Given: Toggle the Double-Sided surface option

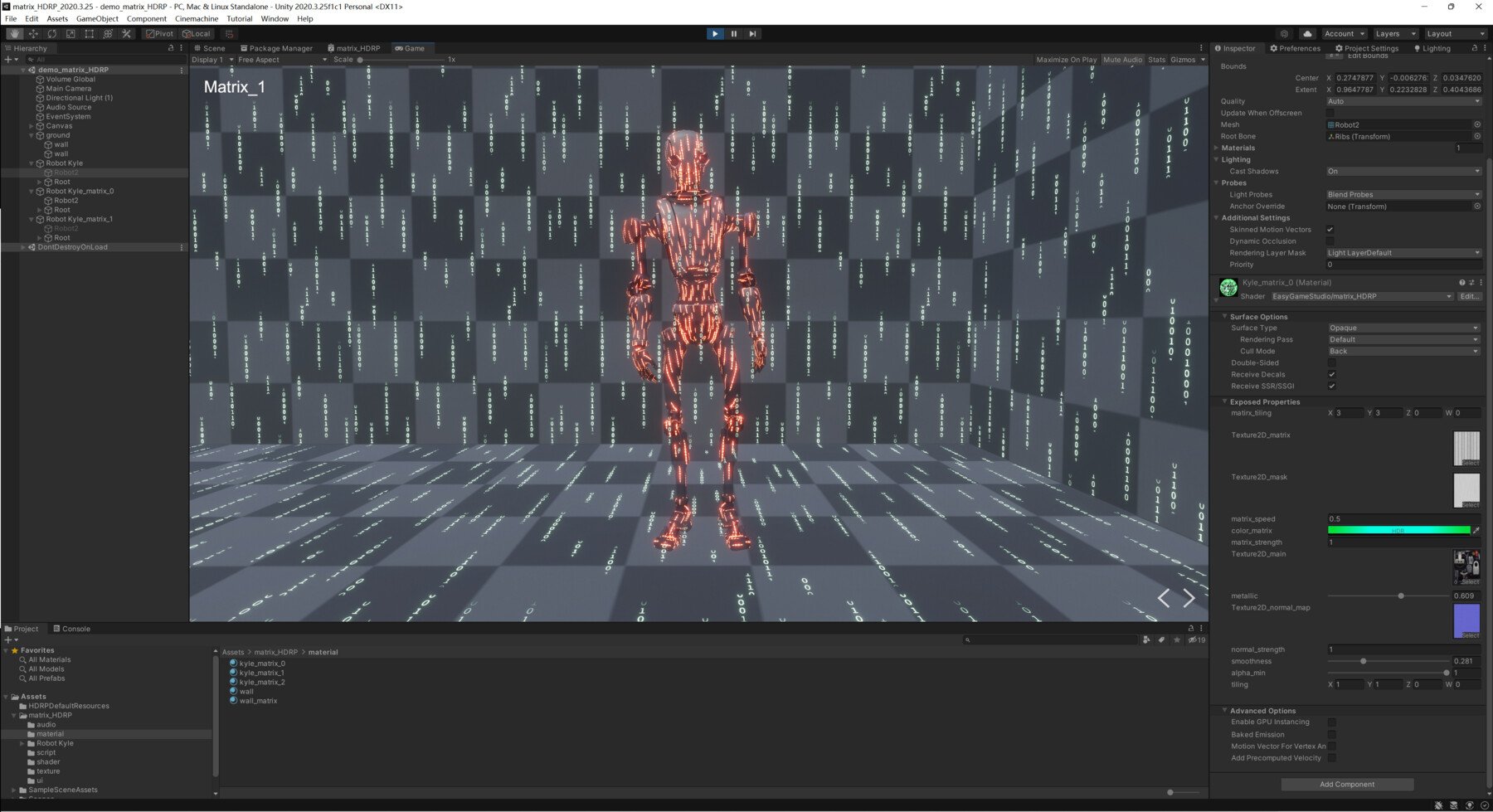Looking at the screenshot, I should click(1332, 362).
